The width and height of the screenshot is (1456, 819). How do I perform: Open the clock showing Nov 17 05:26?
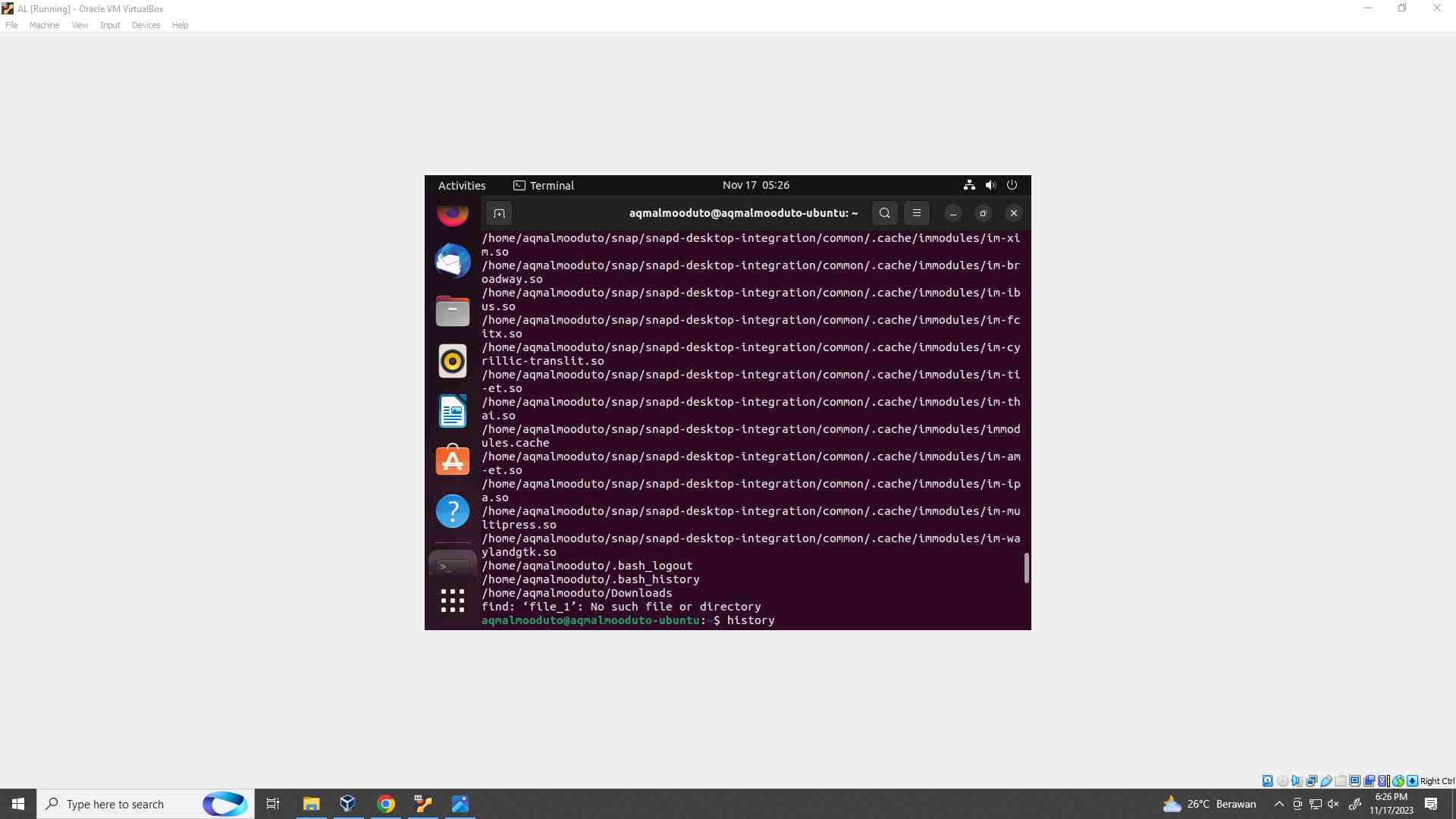(756, 185)
